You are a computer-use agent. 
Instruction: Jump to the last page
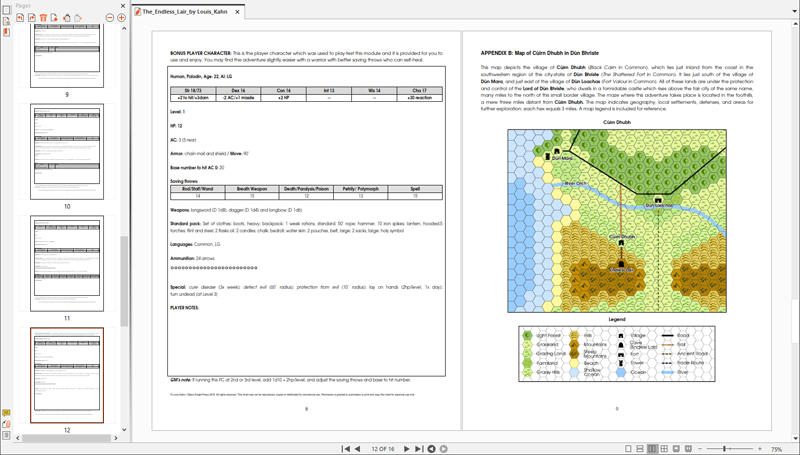[418, 449]
